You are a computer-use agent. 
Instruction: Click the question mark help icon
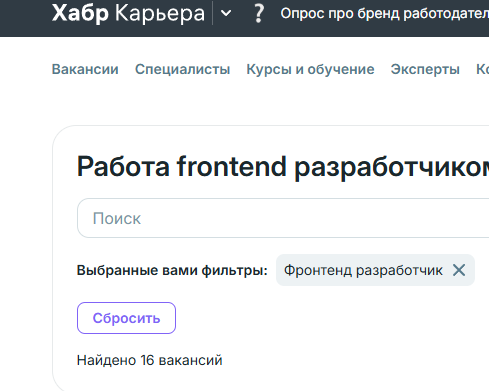coord(258,13)
